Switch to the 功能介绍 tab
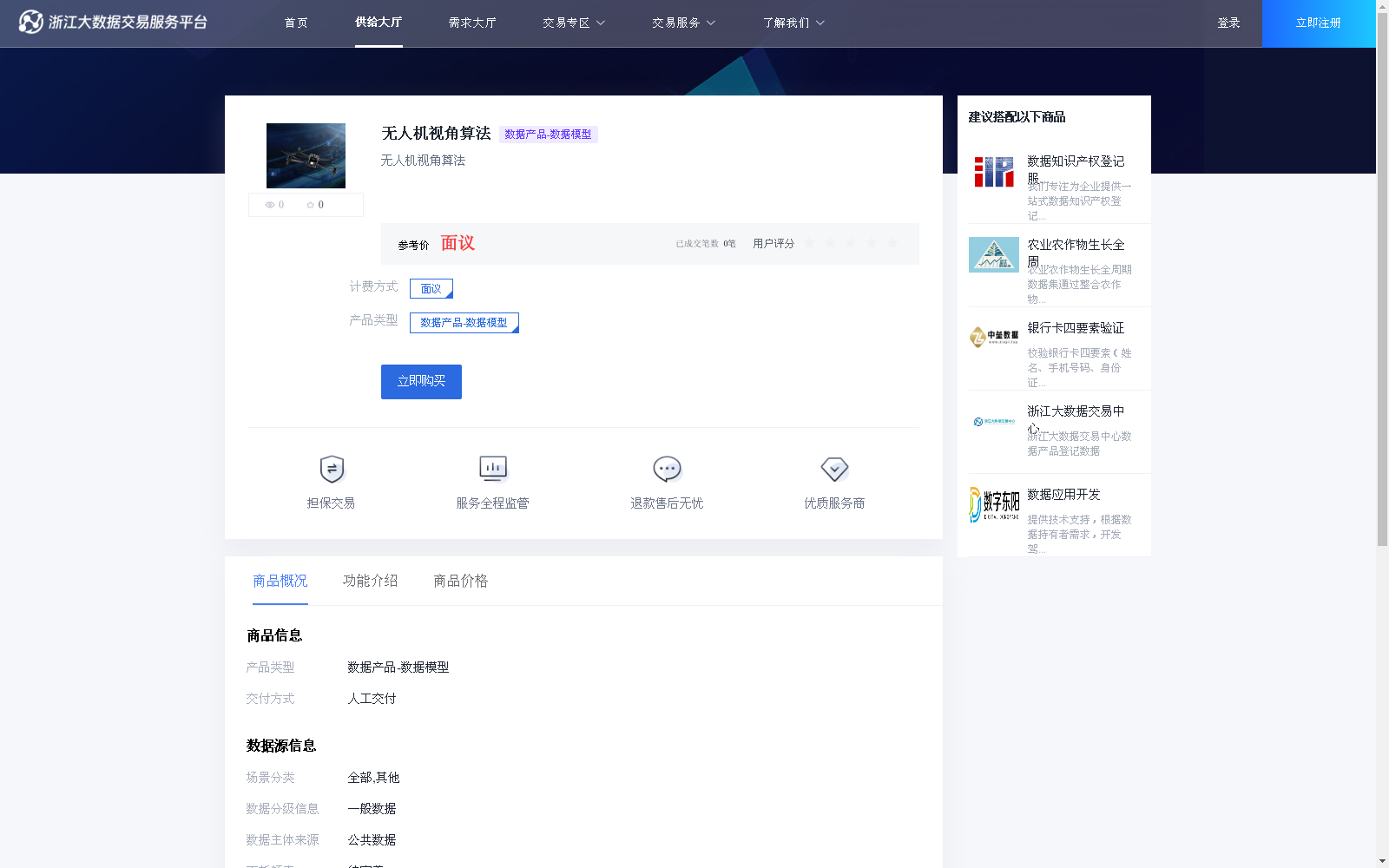This screenshot has width=1389, height=868. pyautogui.click(x=371, y=581)
